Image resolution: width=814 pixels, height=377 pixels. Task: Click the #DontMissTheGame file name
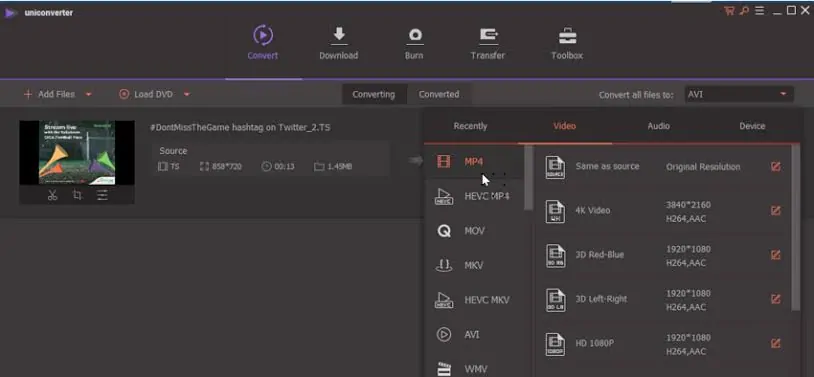240,127
